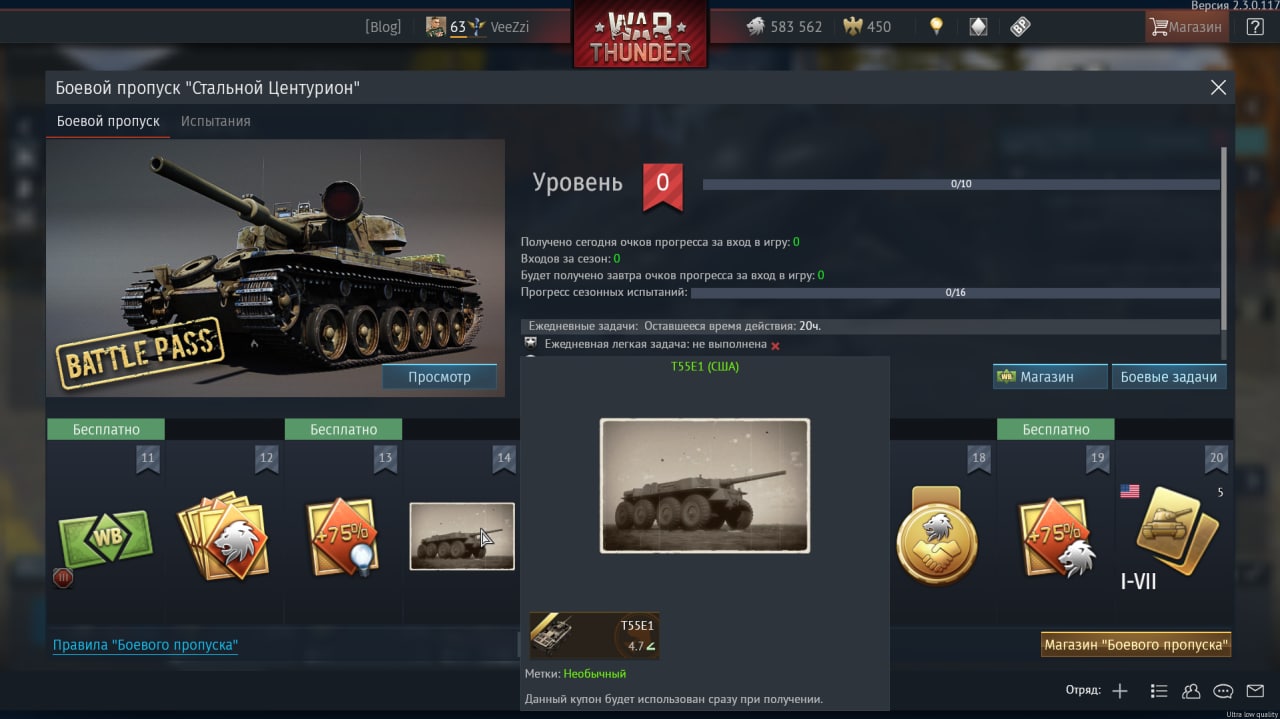Click the lightbulb research points icon
This screenshot has width=1280, height=719.
(936, 27)
